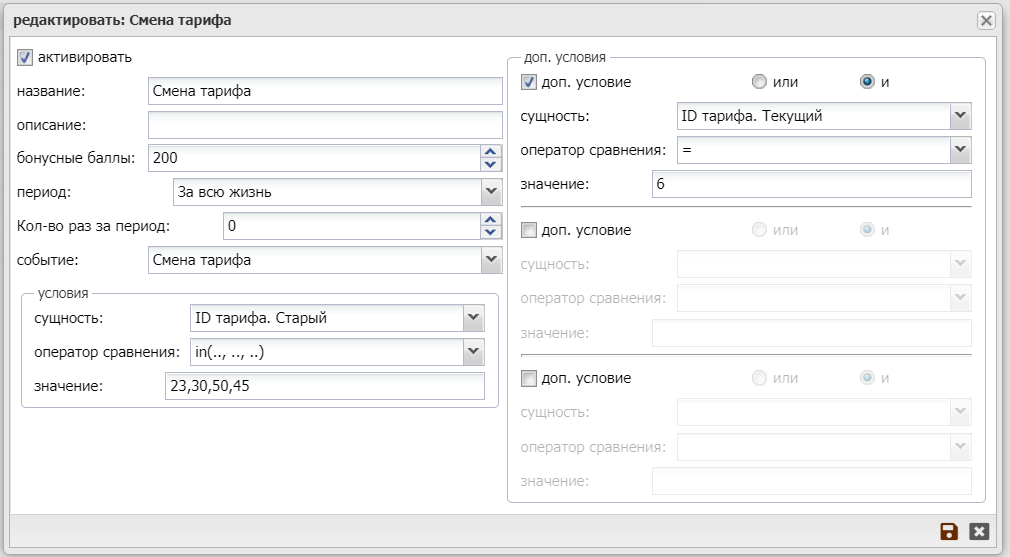Increase bonus points with the up spinner arrow

click(x=490, y=151)
